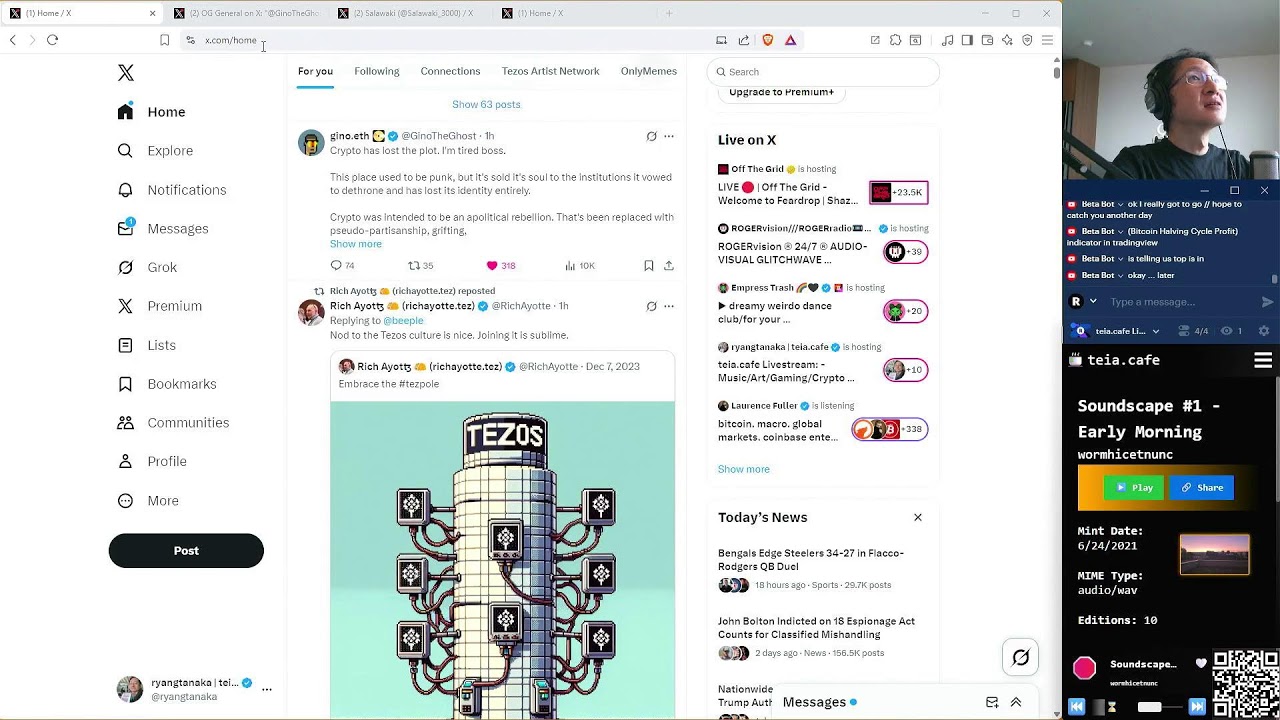Select the For you tab
This screenshot has height=720, width=1280.
click(315, 71)
